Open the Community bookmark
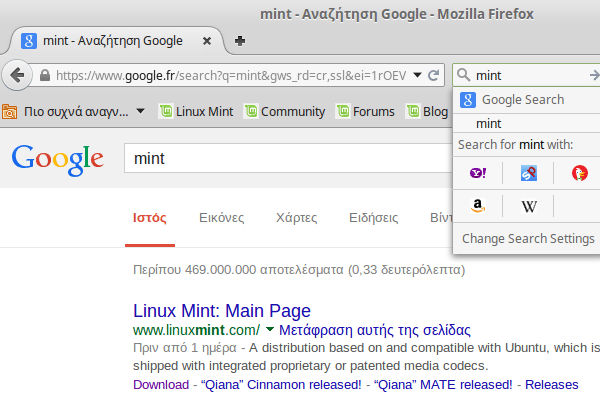The width and height of the screenshot is (600, 400). click(285, 111)
